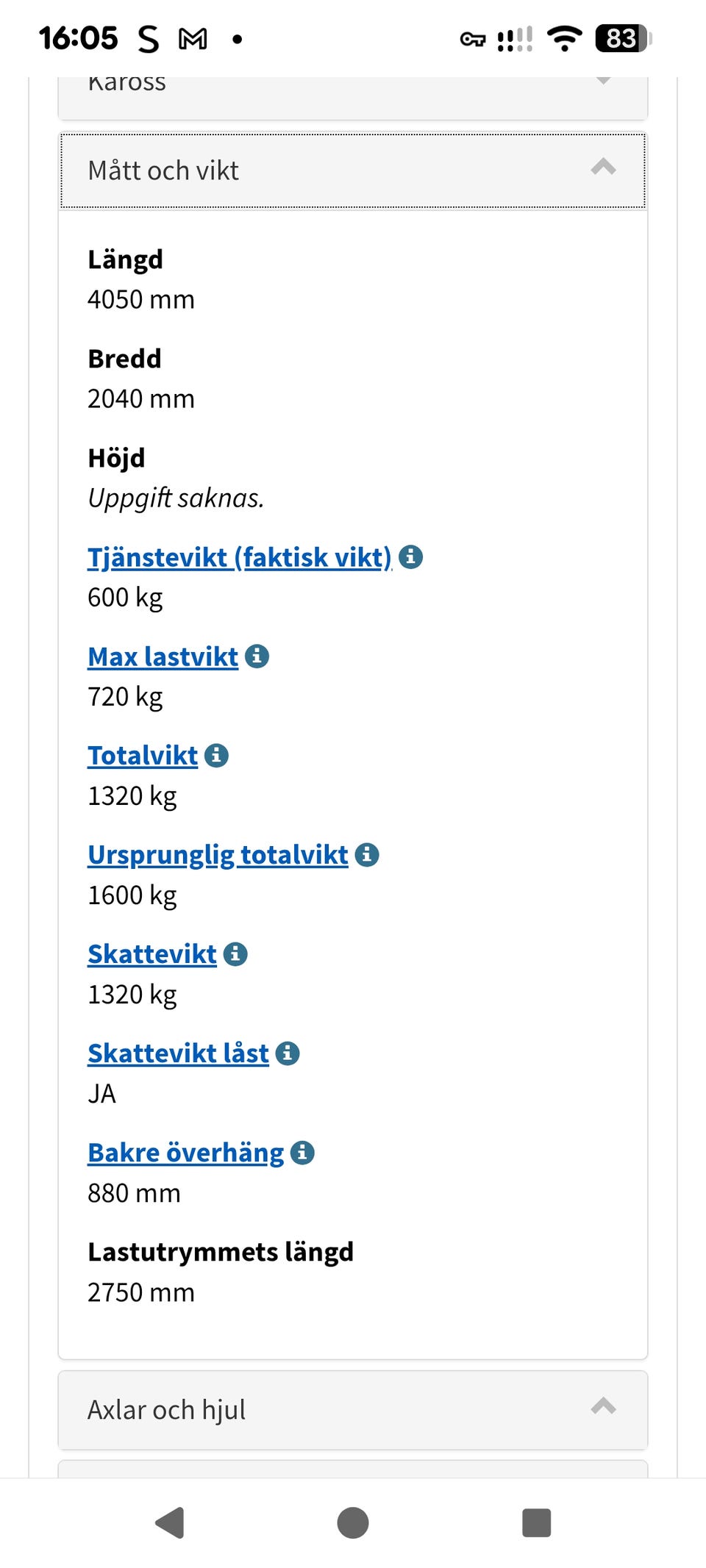Expand the Kaross section chevron
The width and height of the screenshot is (706, 1568).
(603, 82)
